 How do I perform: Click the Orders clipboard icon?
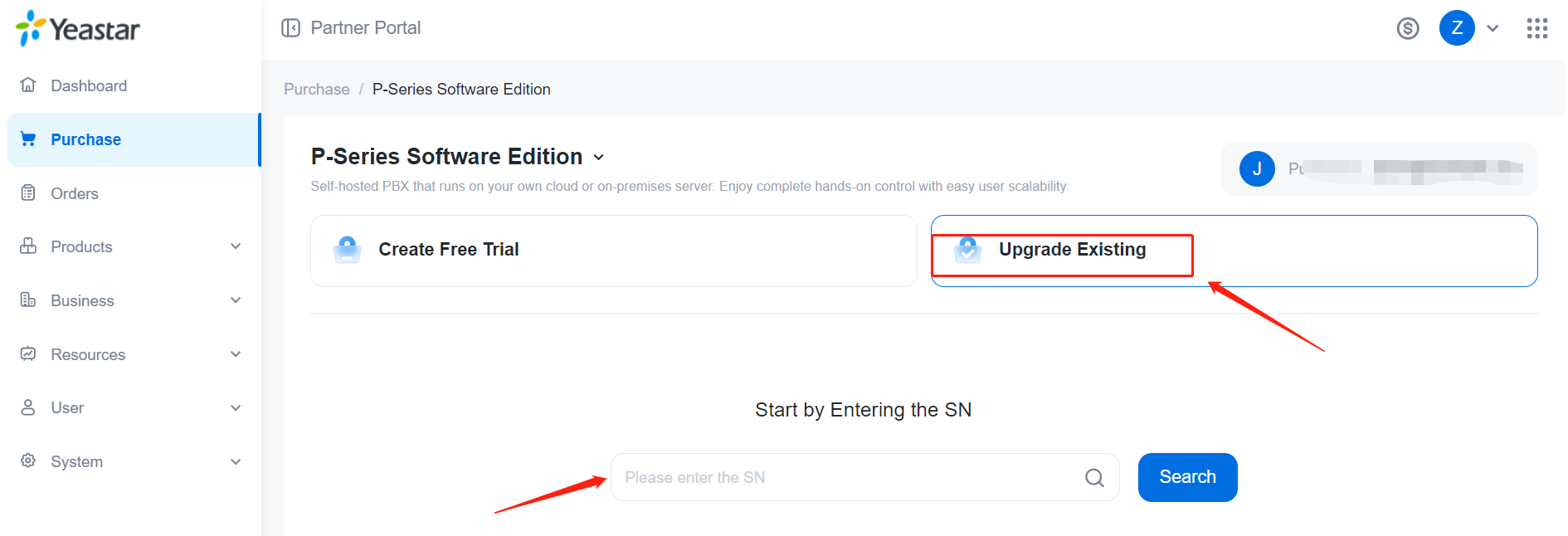[28, 193]
